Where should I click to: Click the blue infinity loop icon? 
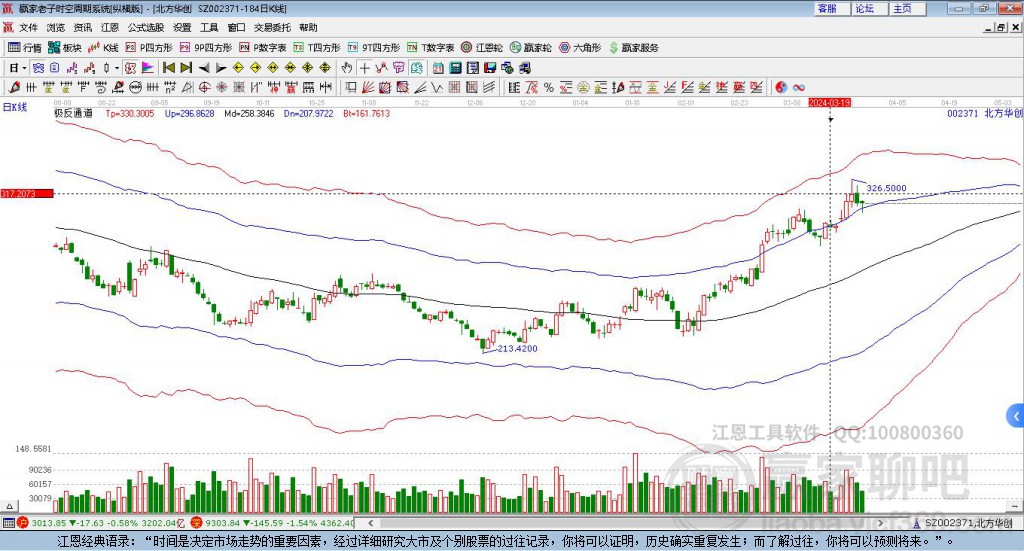pos(799,87)
